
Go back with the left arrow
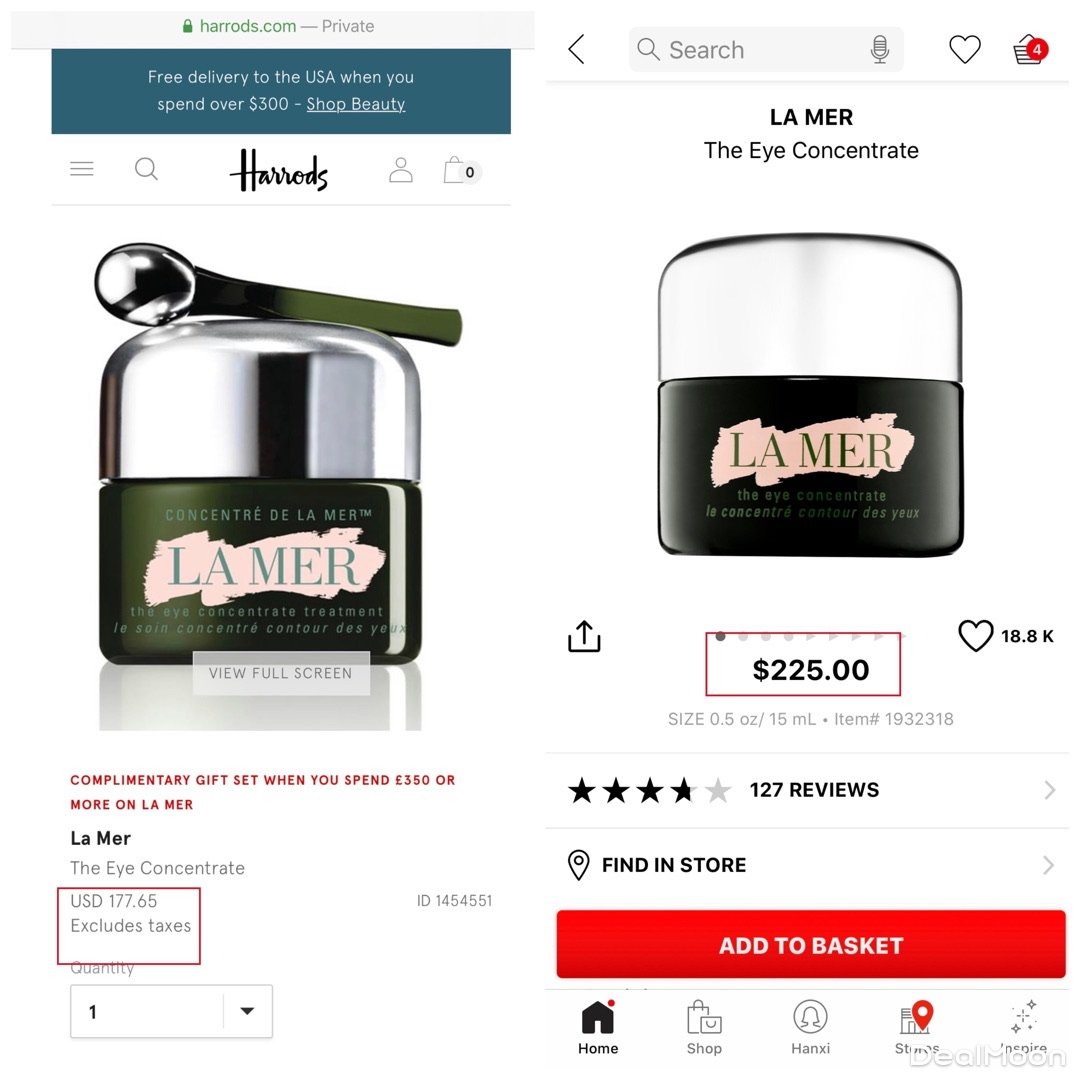[577, 50]
